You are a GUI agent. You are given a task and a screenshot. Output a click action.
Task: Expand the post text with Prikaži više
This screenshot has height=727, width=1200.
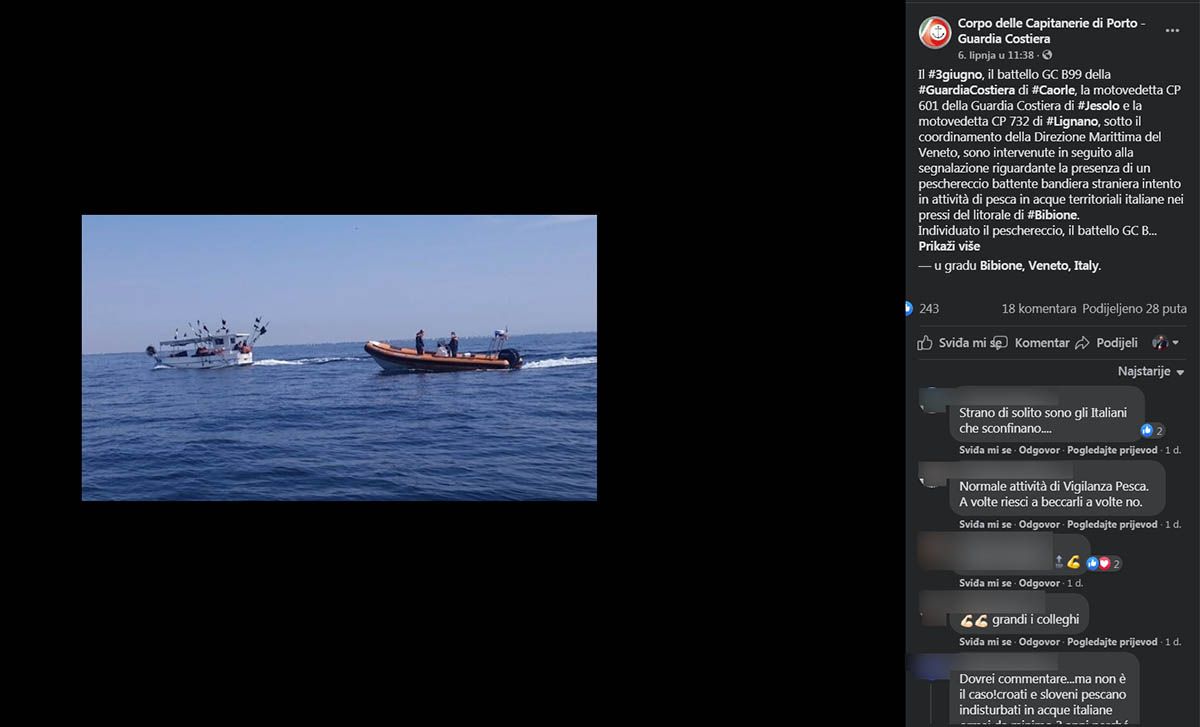(949, 246)
